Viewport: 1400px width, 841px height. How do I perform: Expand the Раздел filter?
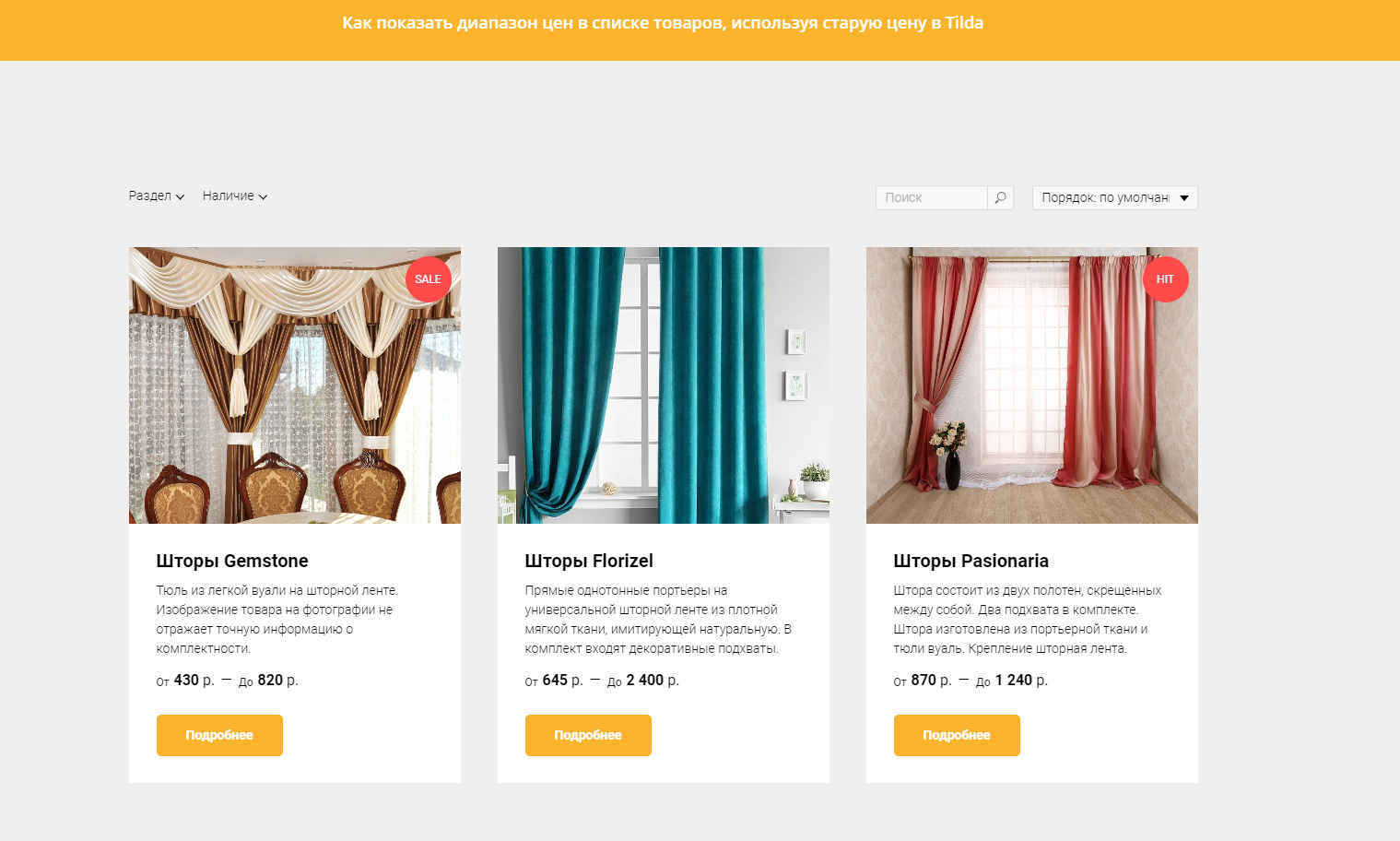click(x=157, y=196)
